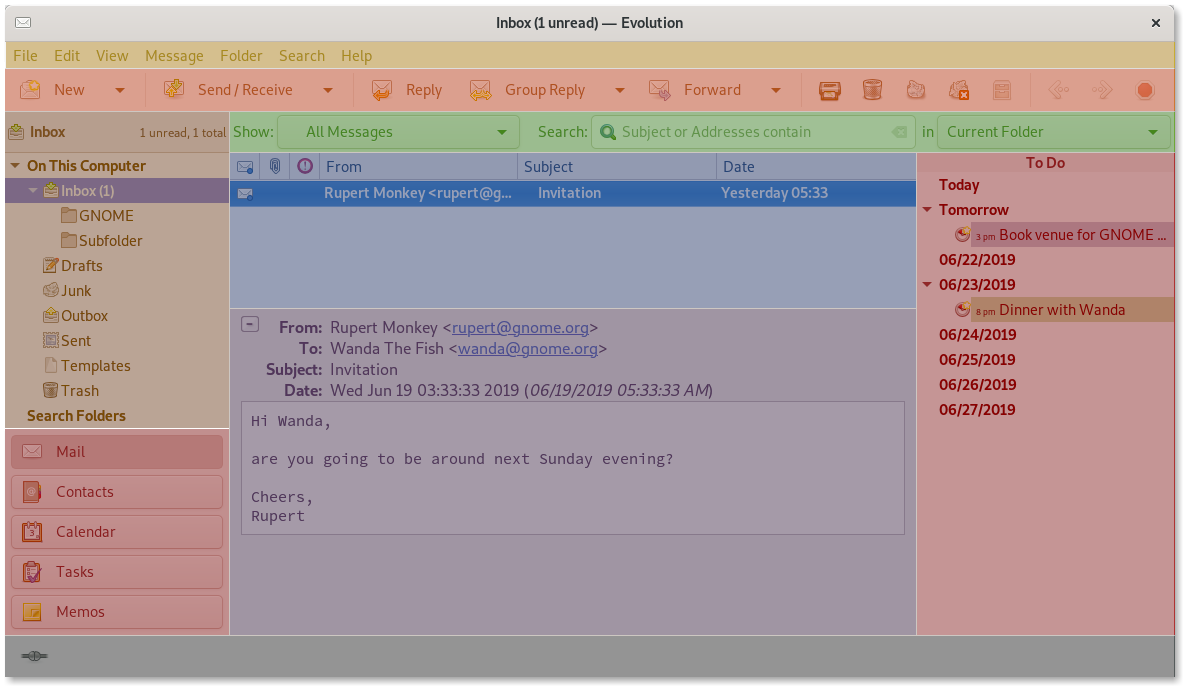Archive the message via the cabinet icon
Viewport: 1183px width, 686px height.
[x=1002, y=89]
